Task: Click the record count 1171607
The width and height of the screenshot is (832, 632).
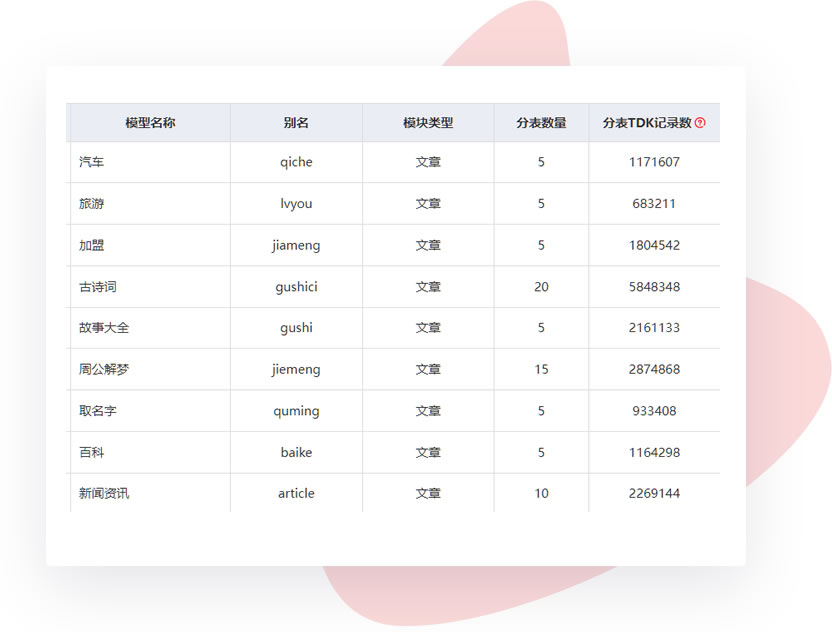Action: (x=654, y=162)
